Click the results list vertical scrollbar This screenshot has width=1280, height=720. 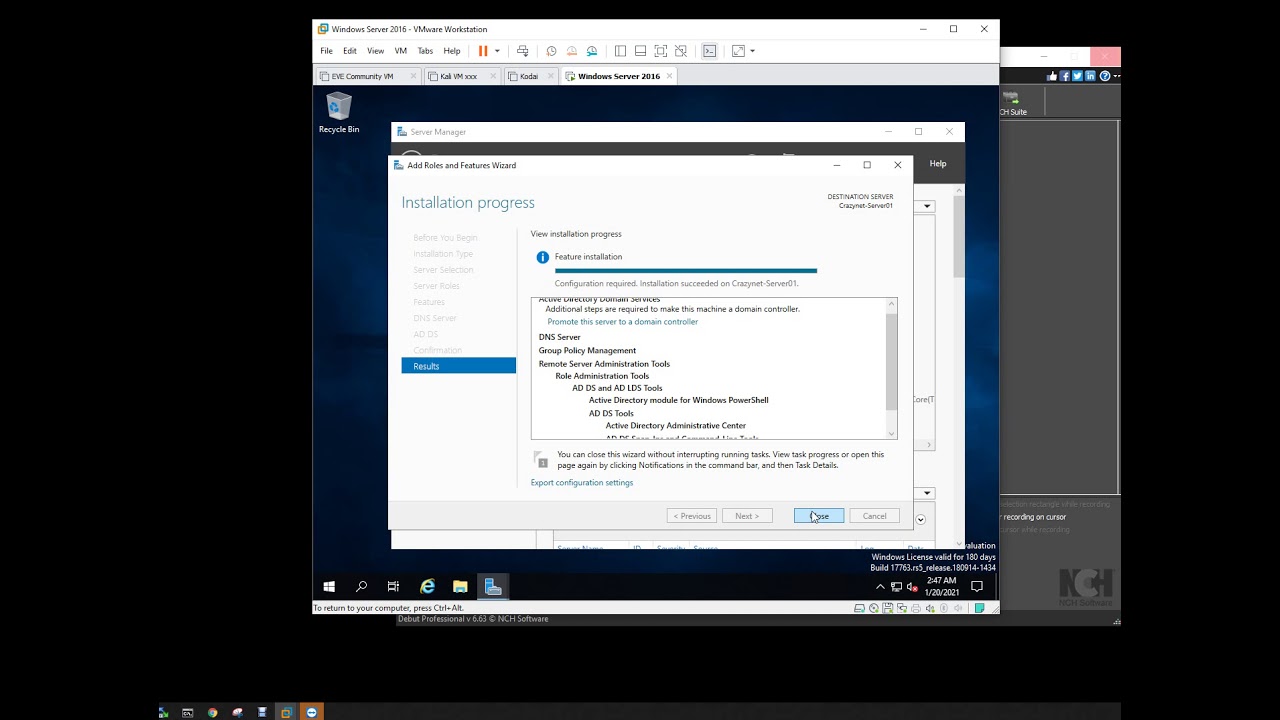coord(891,360)
